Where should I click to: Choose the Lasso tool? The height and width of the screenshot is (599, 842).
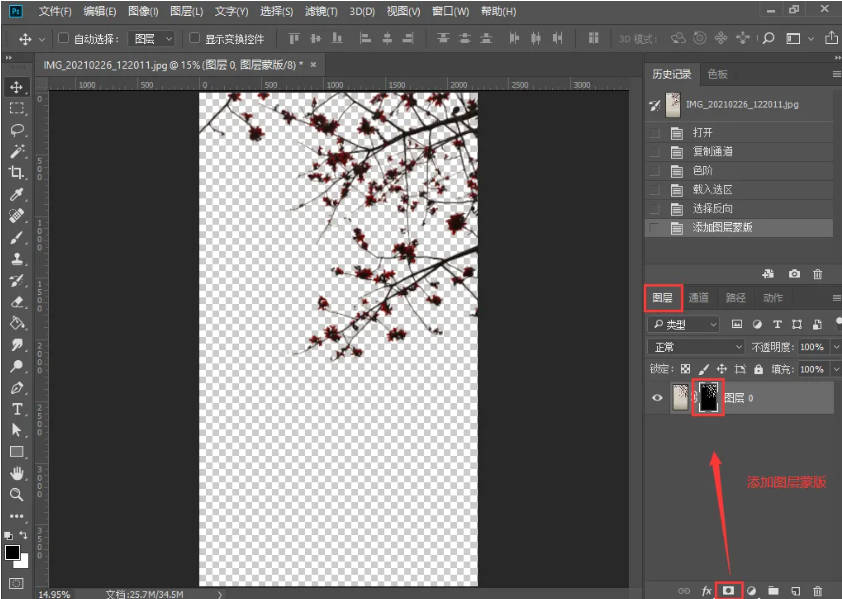point(17,130)
